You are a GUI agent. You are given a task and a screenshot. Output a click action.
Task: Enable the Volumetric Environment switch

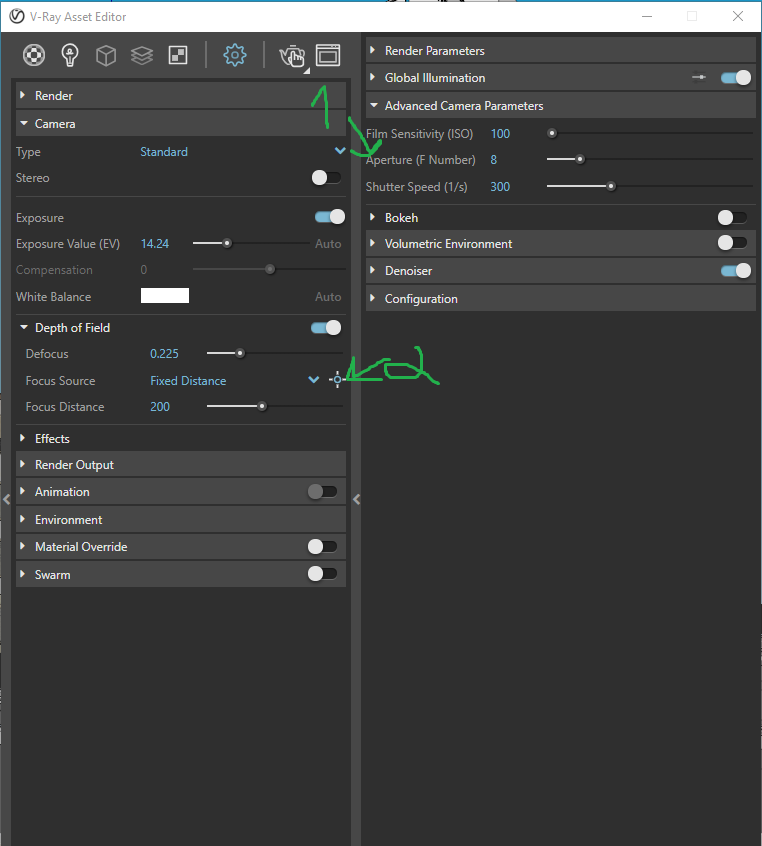(732, 243)
